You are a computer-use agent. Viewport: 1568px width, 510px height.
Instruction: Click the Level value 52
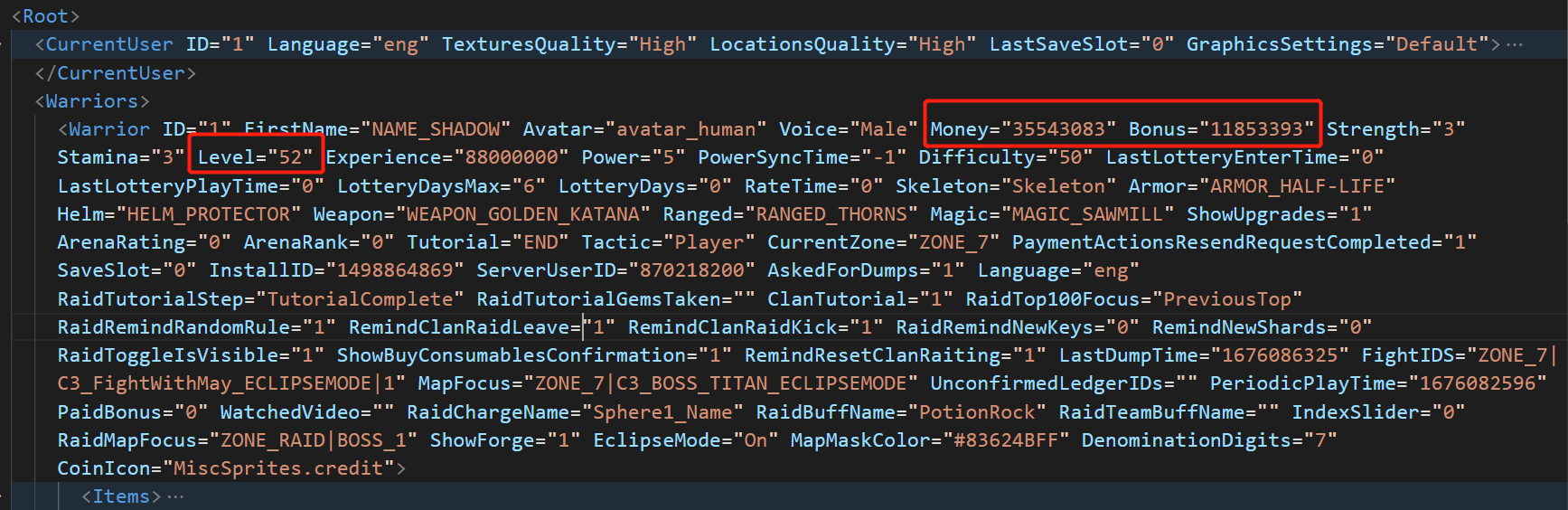pos(290,157)
